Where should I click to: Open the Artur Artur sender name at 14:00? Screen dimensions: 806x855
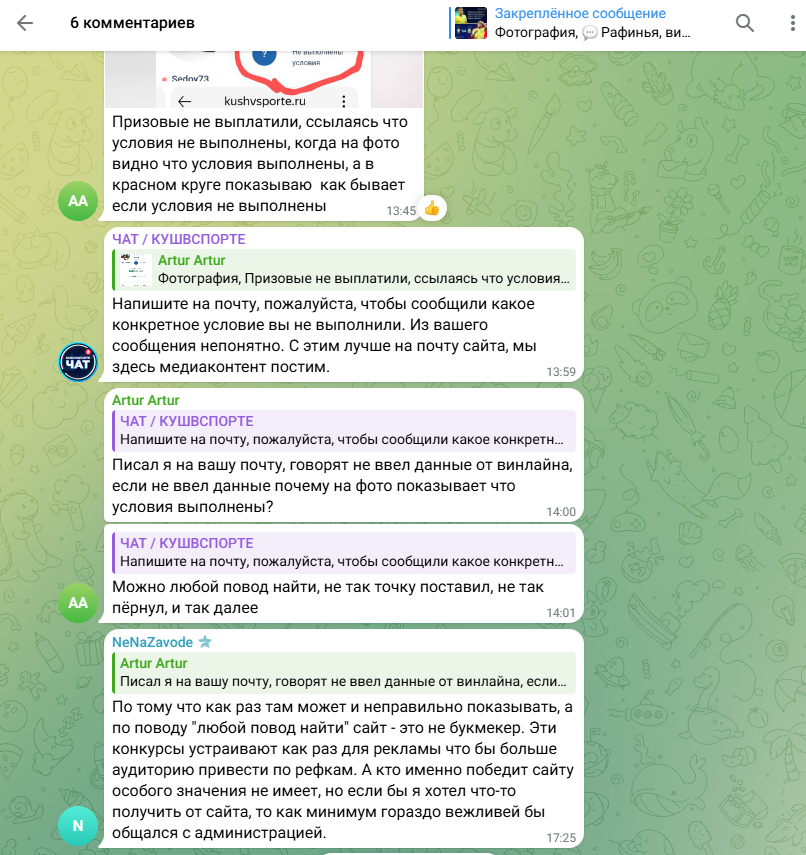(146, 400)
